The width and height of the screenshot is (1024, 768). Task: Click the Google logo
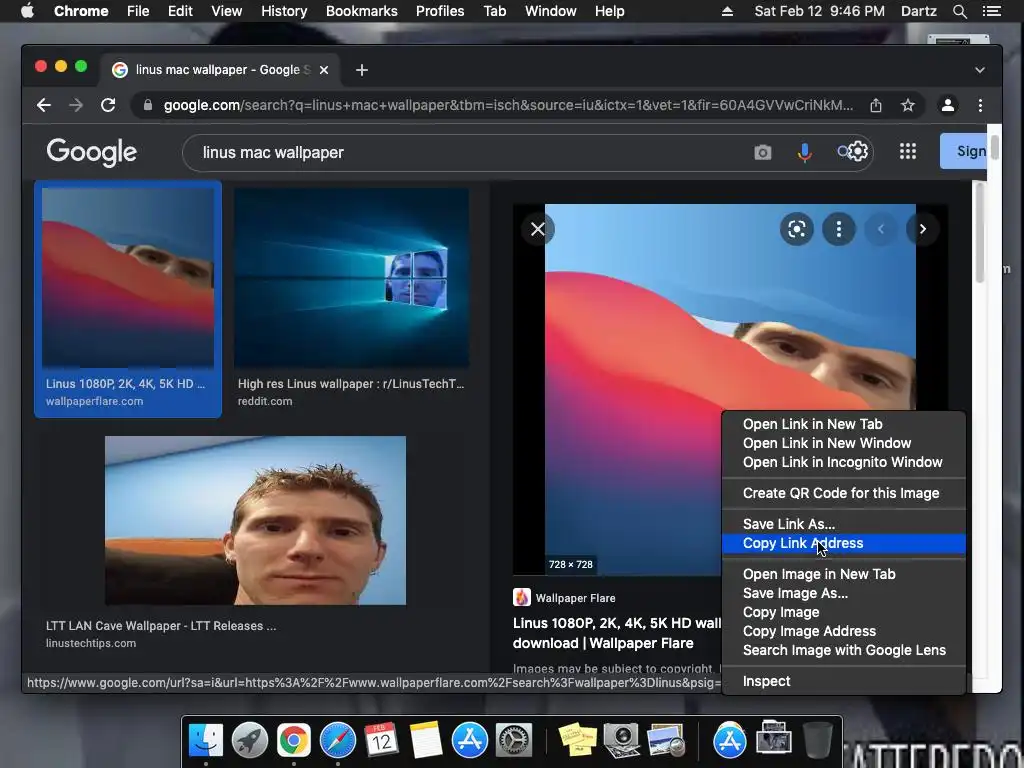point(91,153)
